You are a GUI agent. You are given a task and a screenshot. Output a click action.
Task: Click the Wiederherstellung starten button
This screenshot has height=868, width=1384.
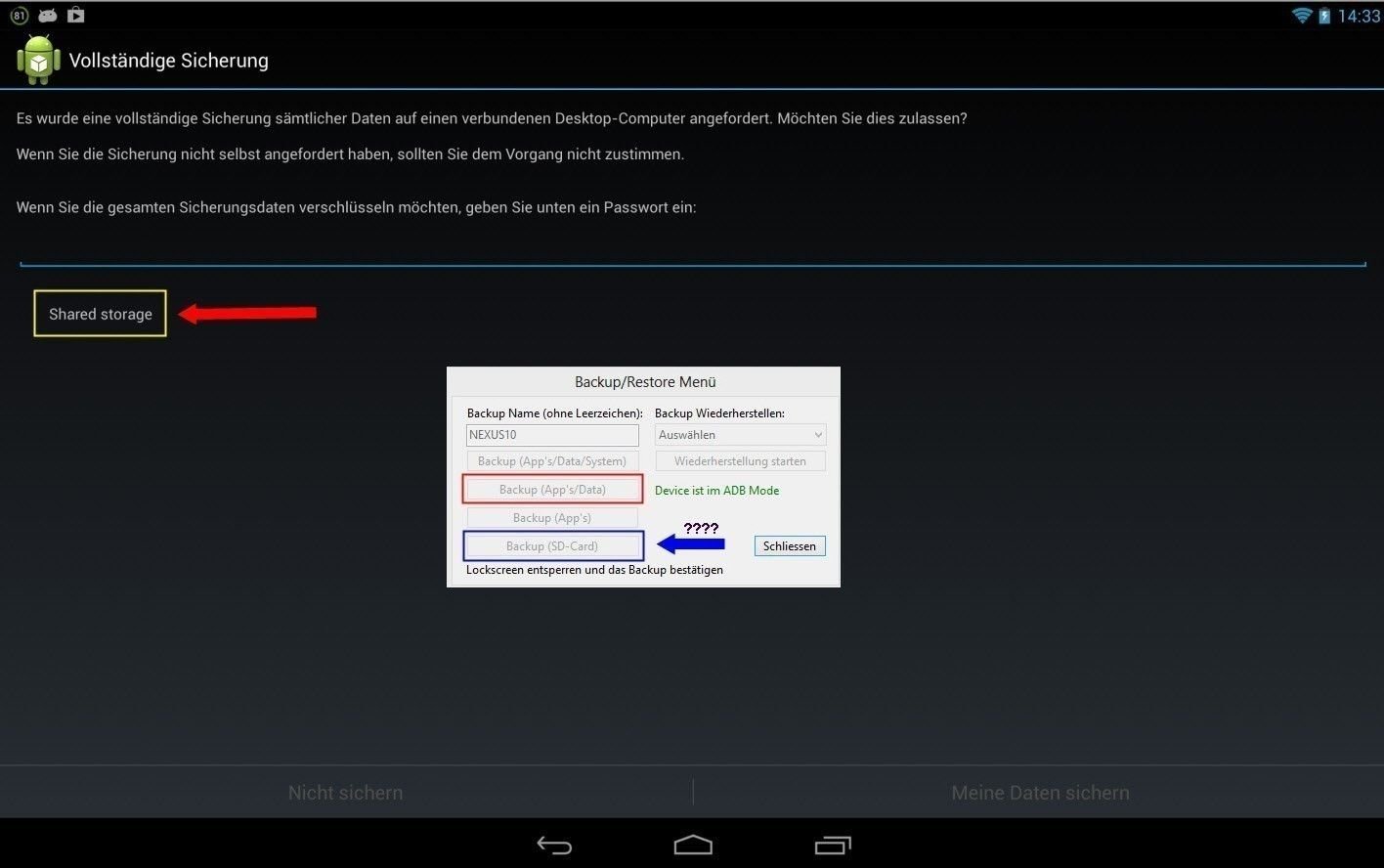(740, 461)
